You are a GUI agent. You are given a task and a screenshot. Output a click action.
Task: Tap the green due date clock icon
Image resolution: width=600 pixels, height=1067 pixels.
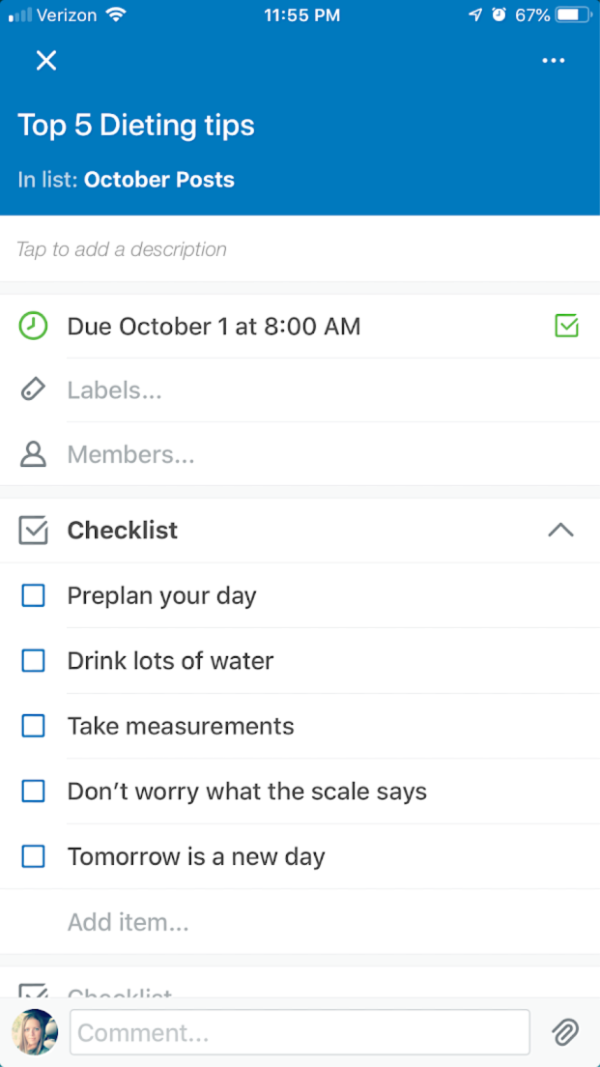33,326
